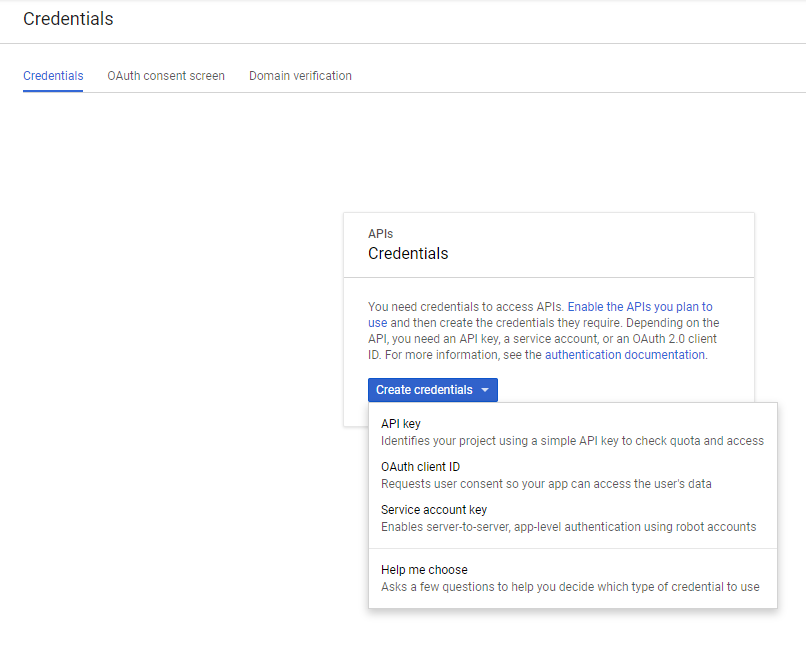Viewport: 806px width, 652px height.
Task: Click the Credentials page title at the top
Action: click(x=68, y=19)
